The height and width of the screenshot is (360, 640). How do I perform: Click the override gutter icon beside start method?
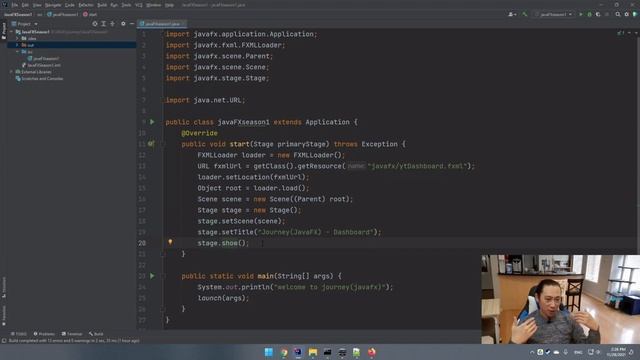coord(151,144)
